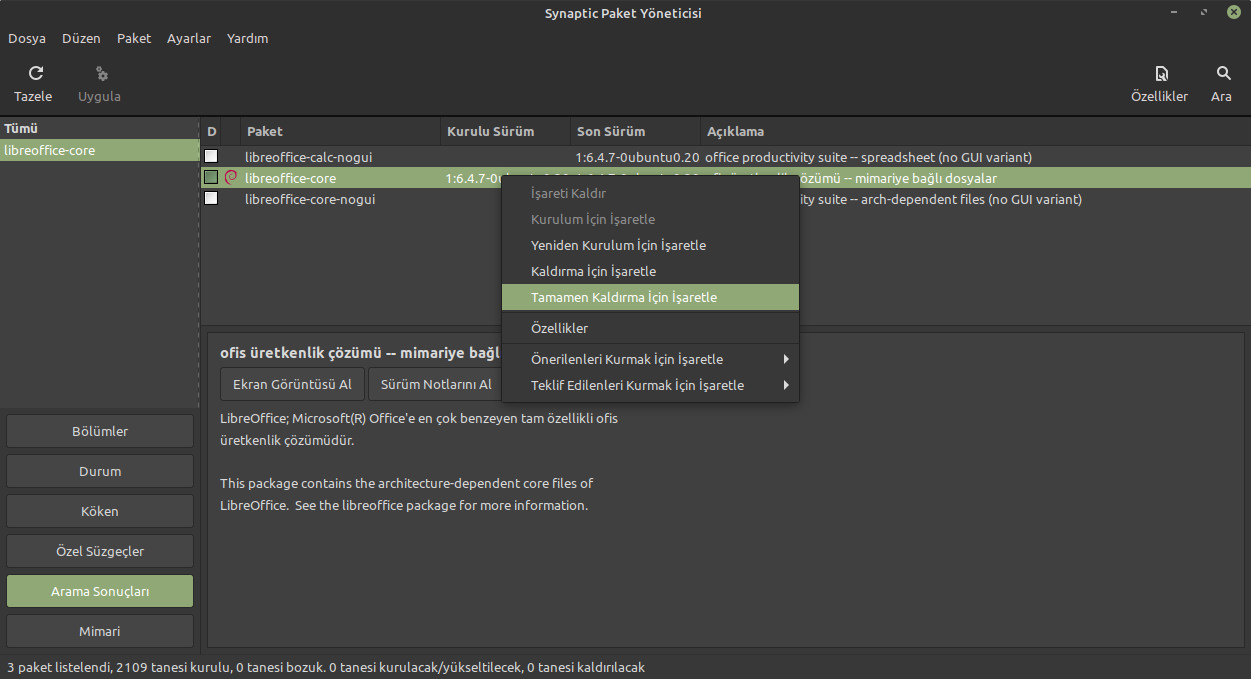Click Kaldırma İçin İşaretle menu entry
Screen dimensions: 1251x679
(593, 271)
